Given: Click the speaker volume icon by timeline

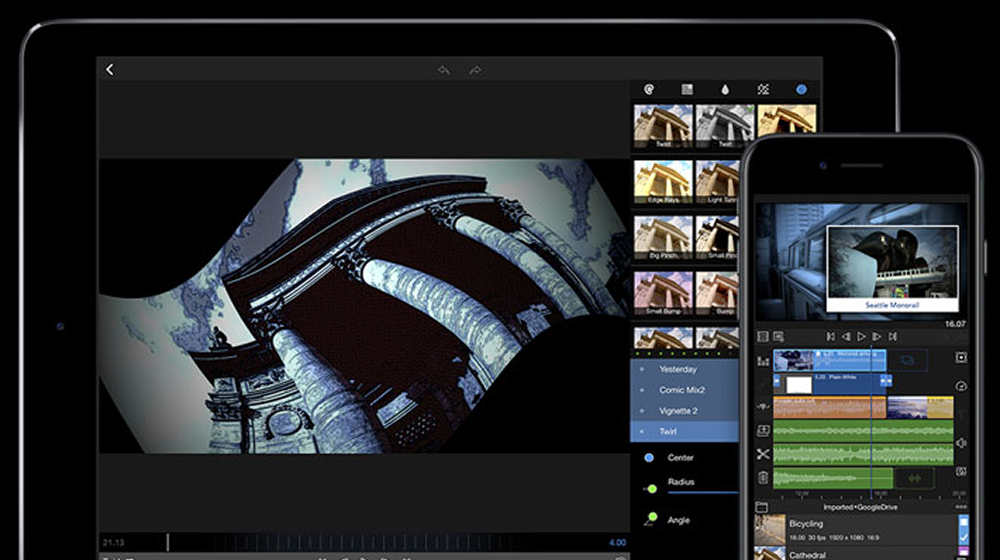Looking at the screenshot, I should tap(961, 443).
